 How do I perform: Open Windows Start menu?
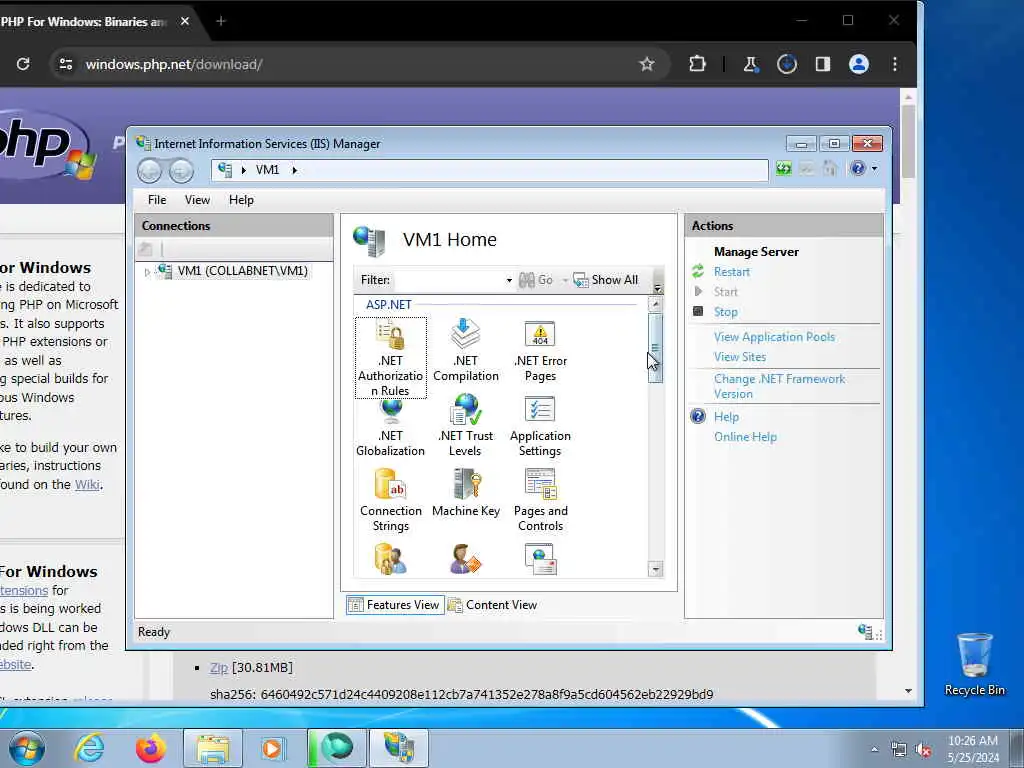(x=27, y=748)
